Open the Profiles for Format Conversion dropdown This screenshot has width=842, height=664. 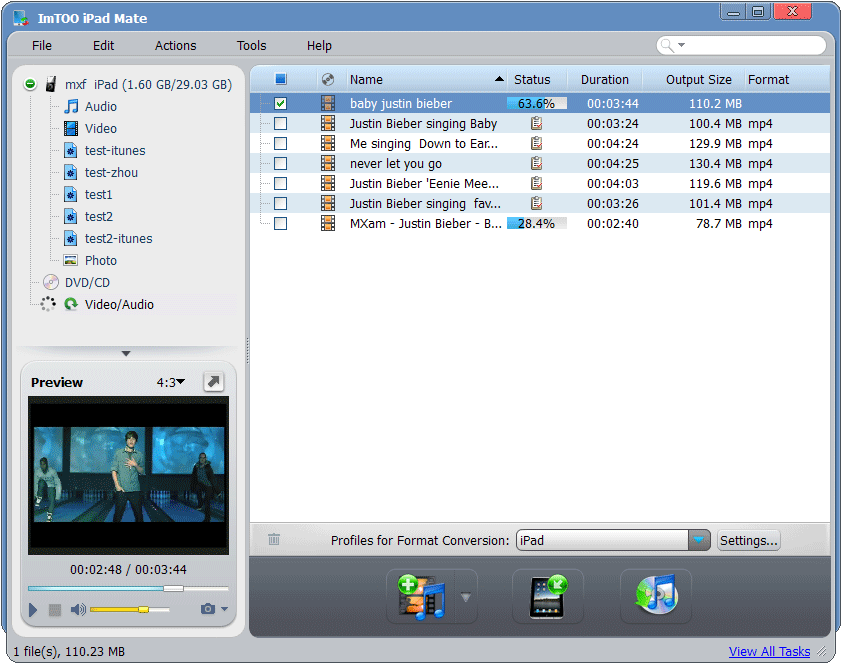pos(699,540)
